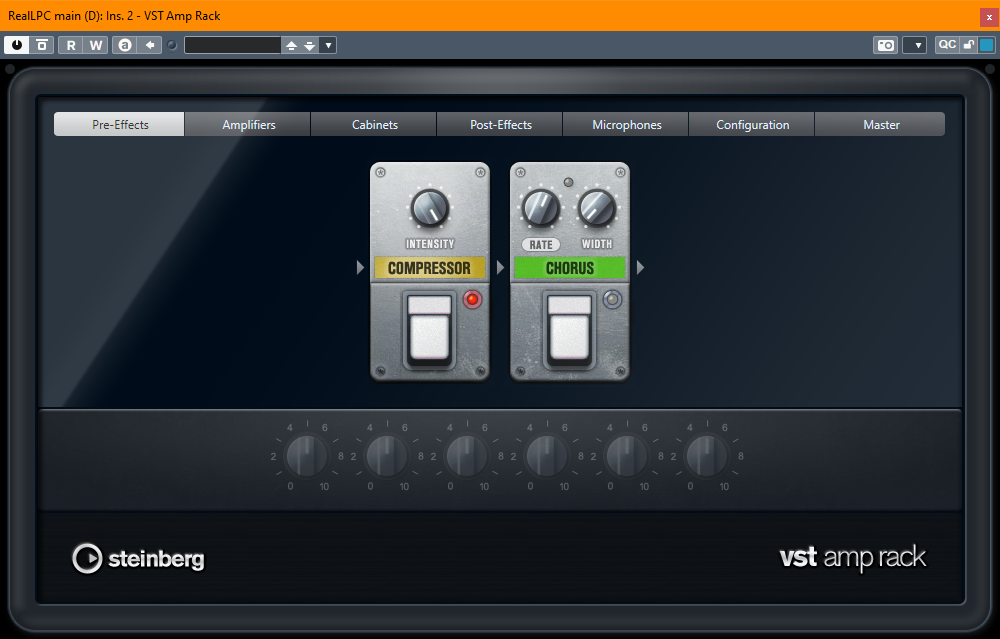Viewport: 1000px width, 639px height.
Task: Click the grey Chorus on/off LED
Action: [612, 299]
